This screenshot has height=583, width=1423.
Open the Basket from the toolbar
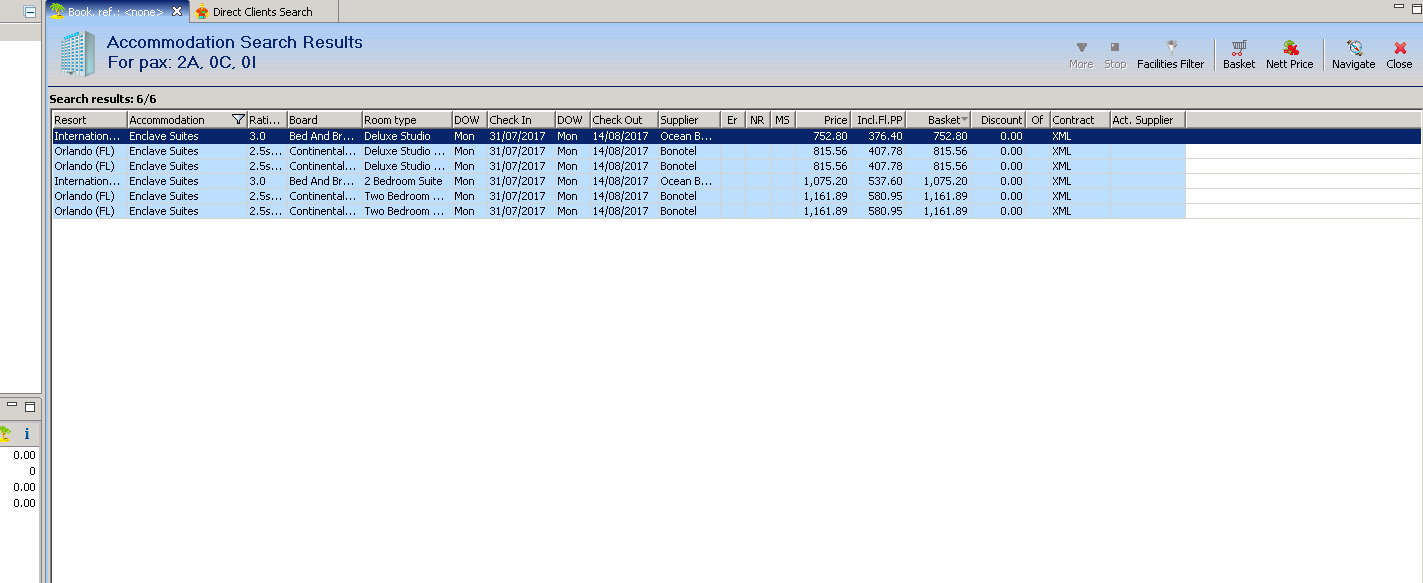tap(1239, 55)
